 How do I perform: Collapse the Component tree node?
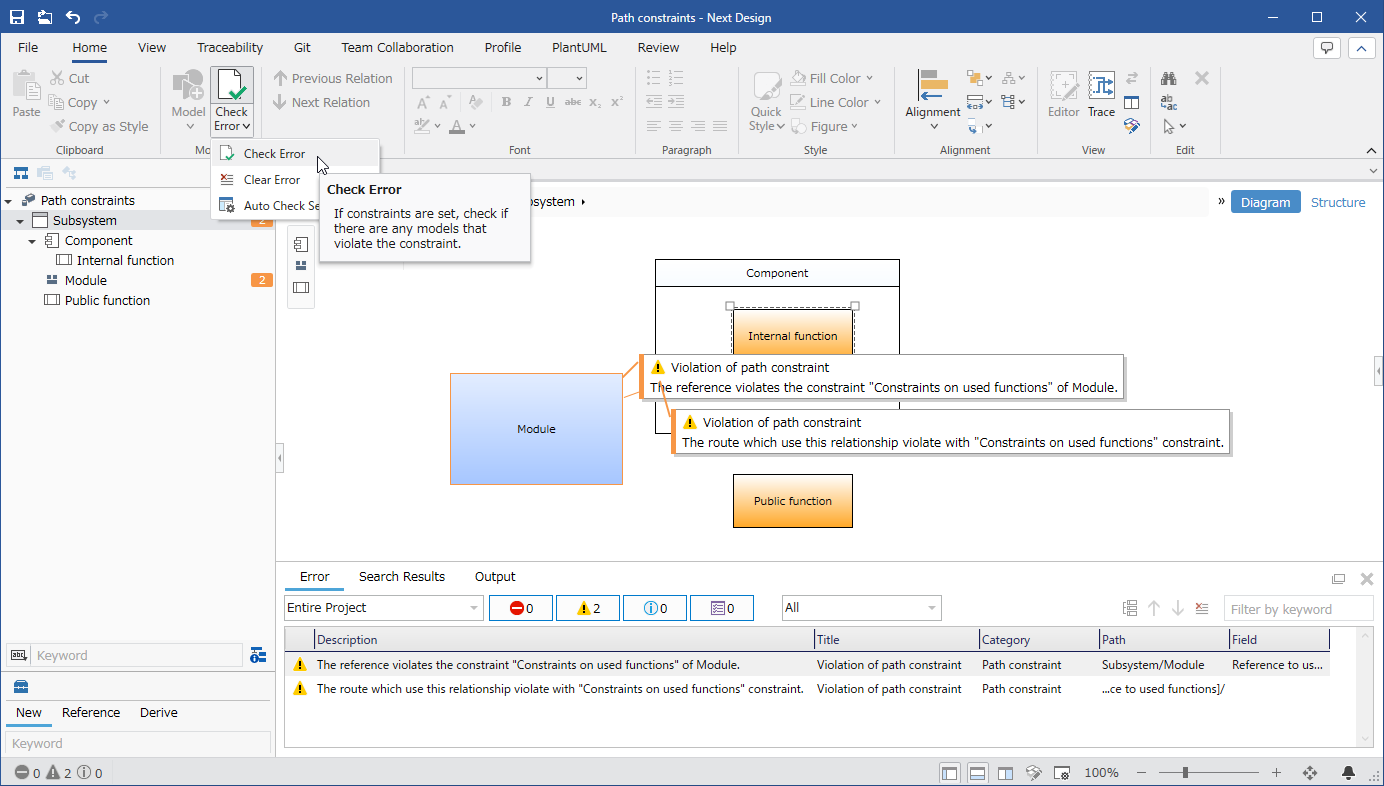(x=32, y=241)
